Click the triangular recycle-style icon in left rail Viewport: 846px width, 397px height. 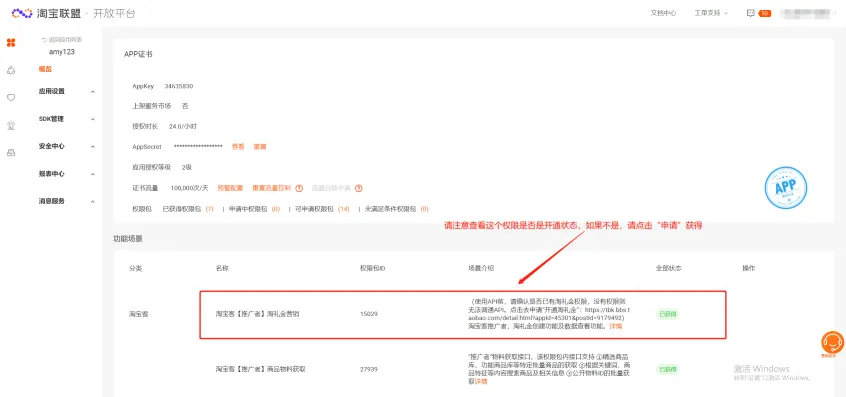coord(11,70)
